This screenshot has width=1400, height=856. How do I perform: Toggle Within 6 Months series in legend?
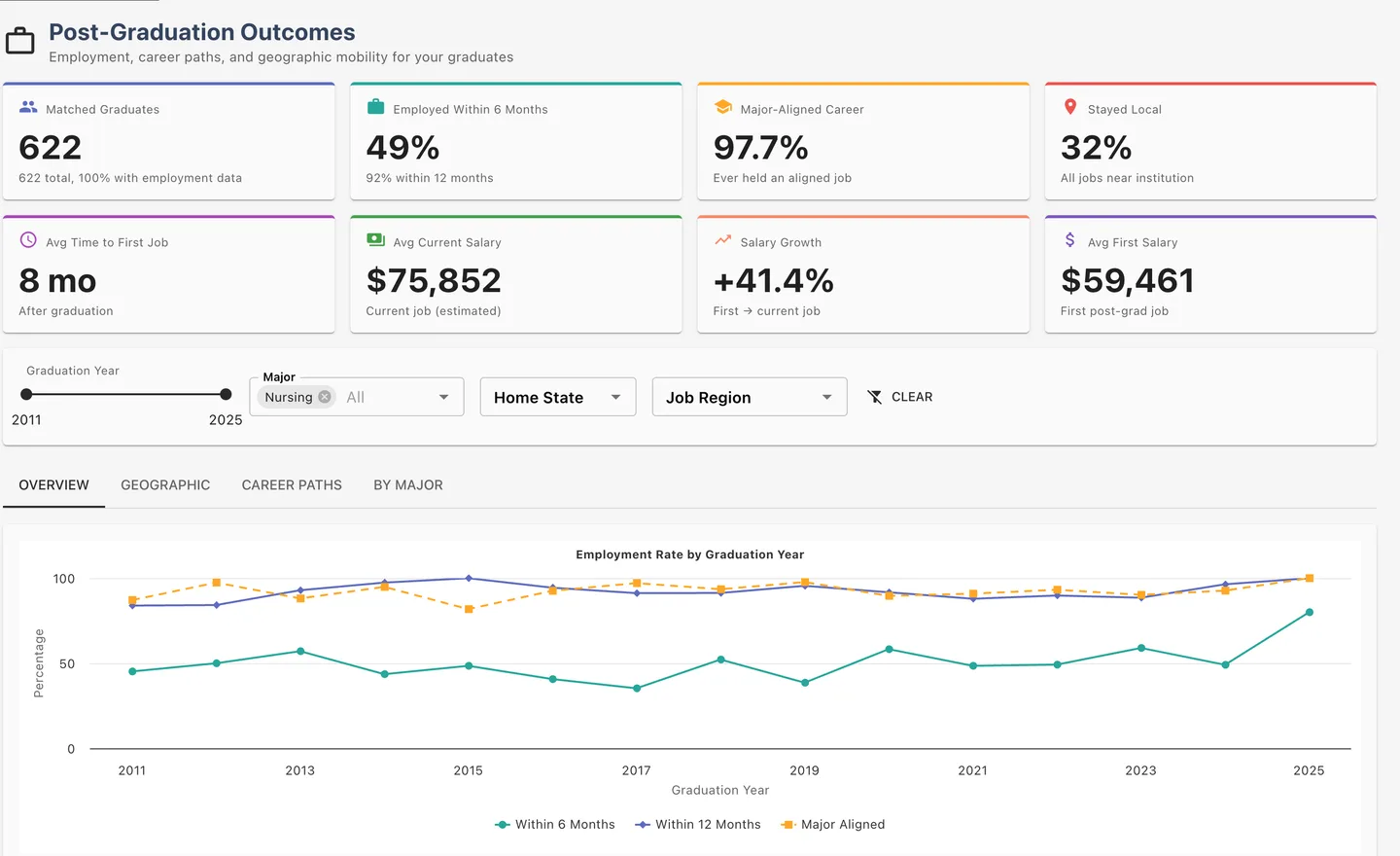(x=555, y=825)
